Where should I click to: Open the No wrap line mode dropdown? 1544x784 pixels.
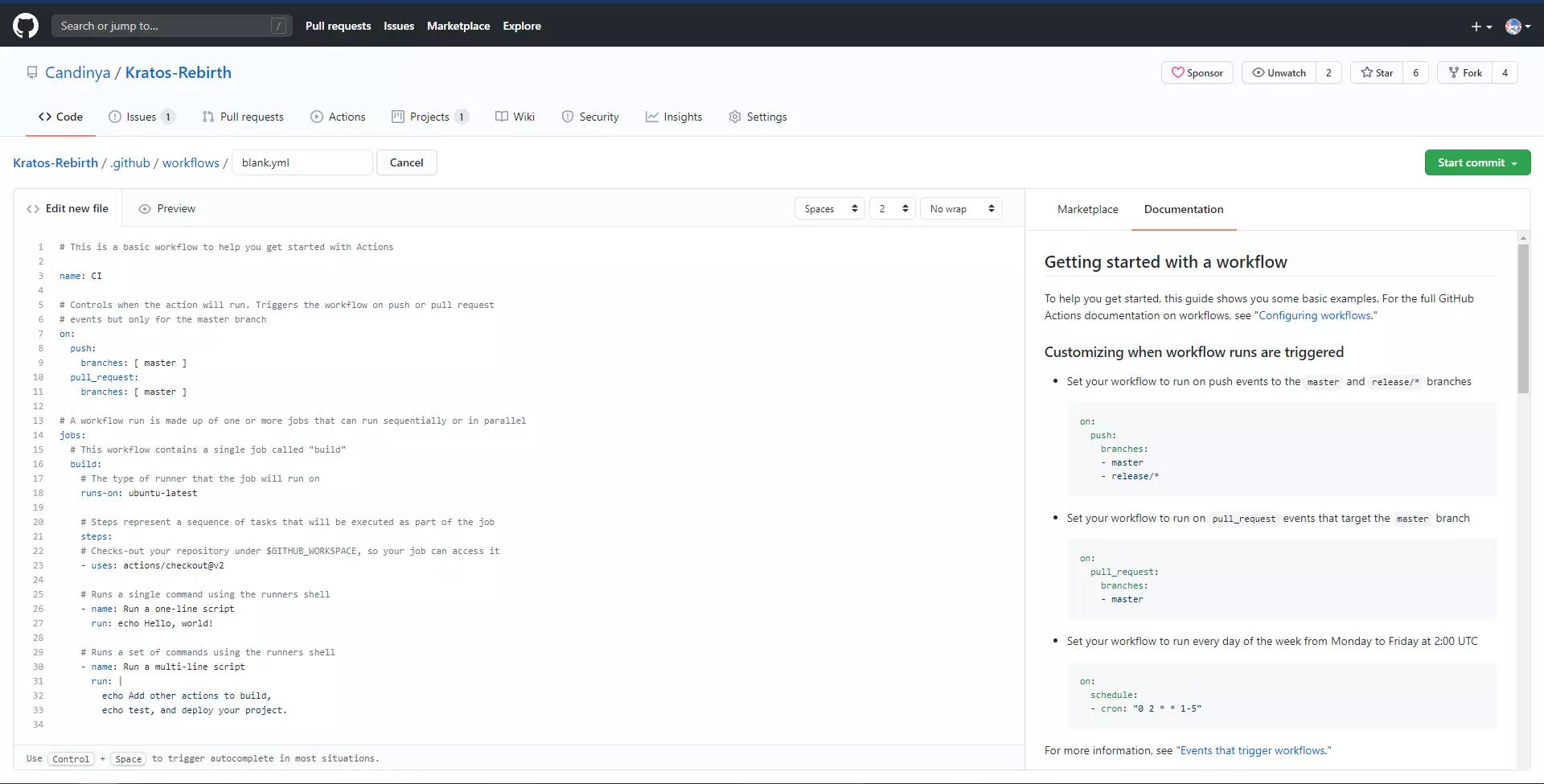(961, 208)
